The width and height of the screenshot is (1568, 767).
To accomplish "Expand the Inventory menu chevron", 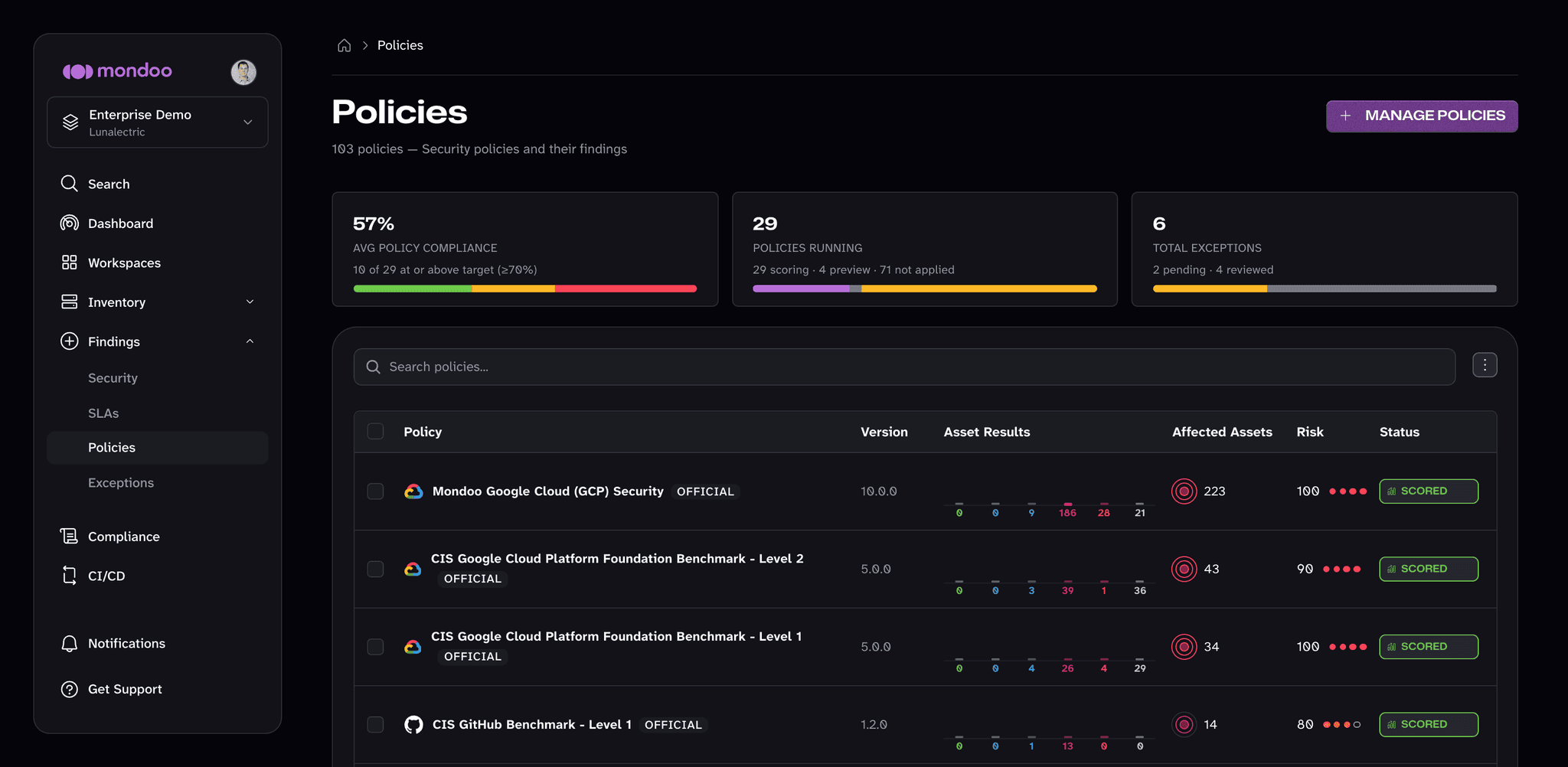I will click(250, 302).
